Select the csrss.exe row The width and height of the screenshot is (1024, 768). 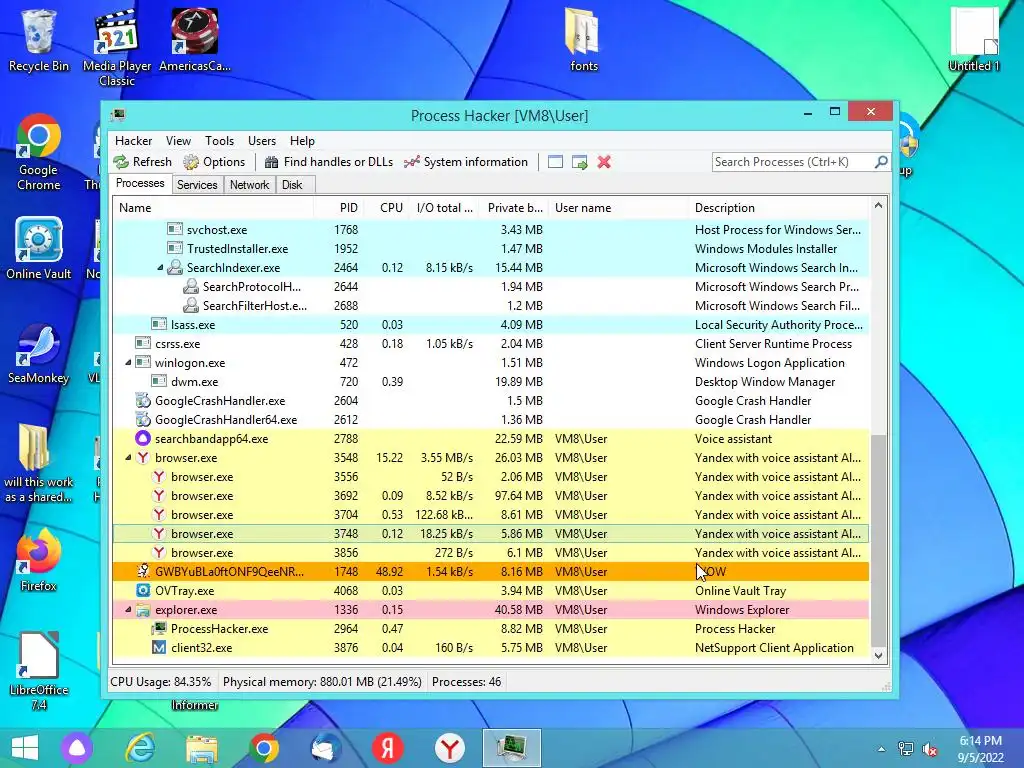click(491, 344)
